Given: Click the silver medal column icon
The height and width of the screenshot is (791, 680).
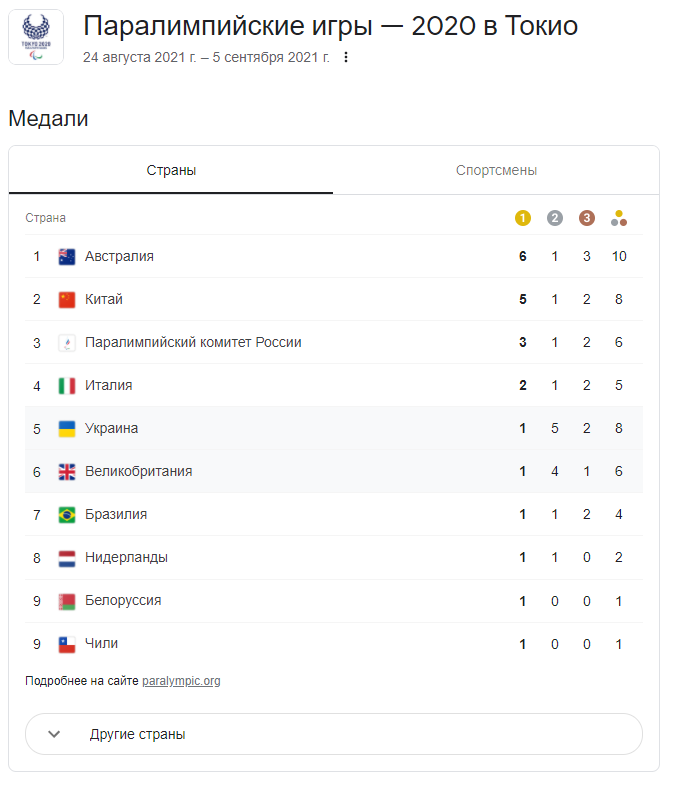Looking at the screenshot, I should 555,218.
